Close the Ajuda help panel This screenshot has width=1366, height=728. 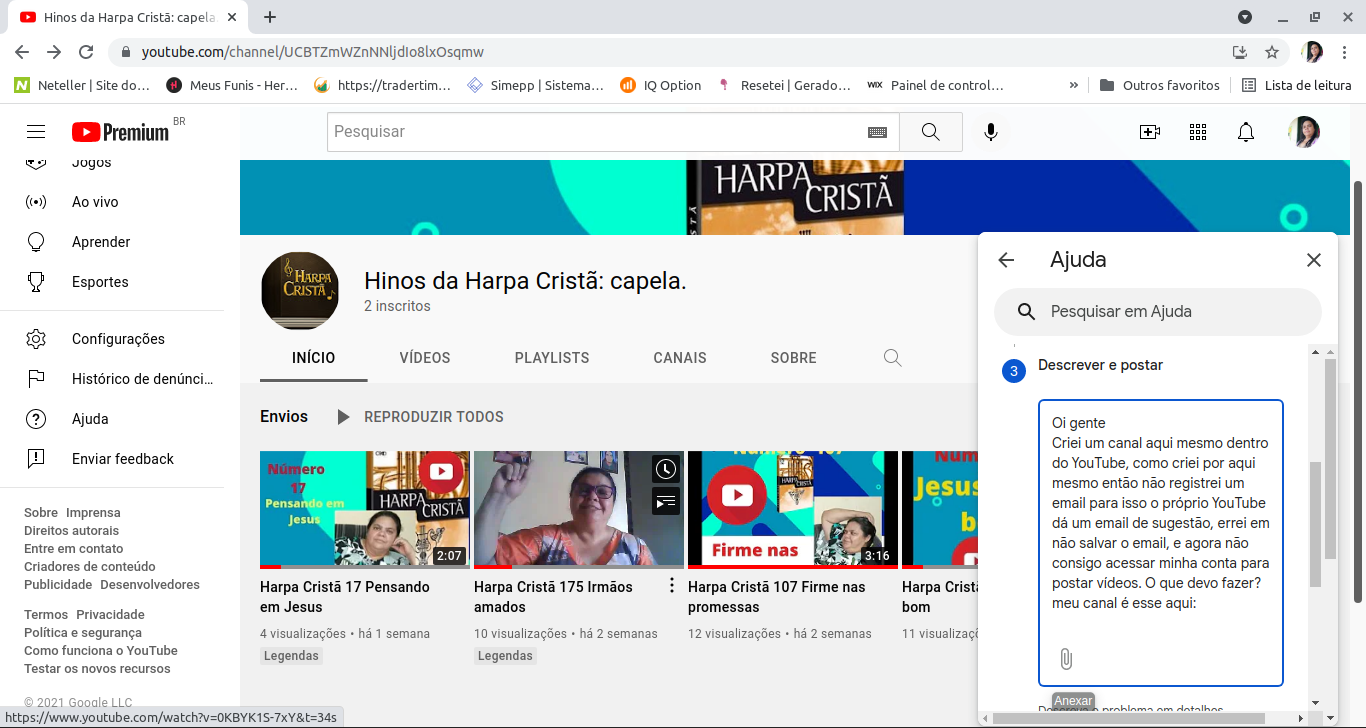[1314, 260]
